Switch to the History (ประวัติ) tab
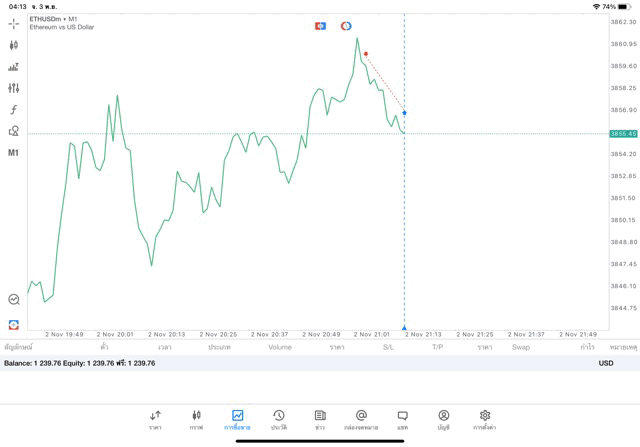 (278, 419)
